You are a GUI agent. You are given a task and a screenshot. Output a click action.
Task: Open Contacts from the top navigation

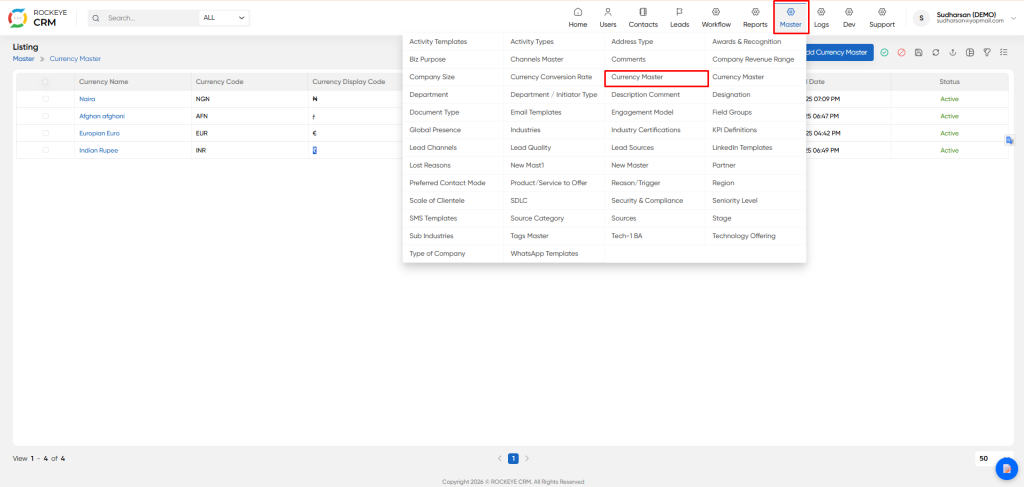pyautogui.click(x=643, y=18)
